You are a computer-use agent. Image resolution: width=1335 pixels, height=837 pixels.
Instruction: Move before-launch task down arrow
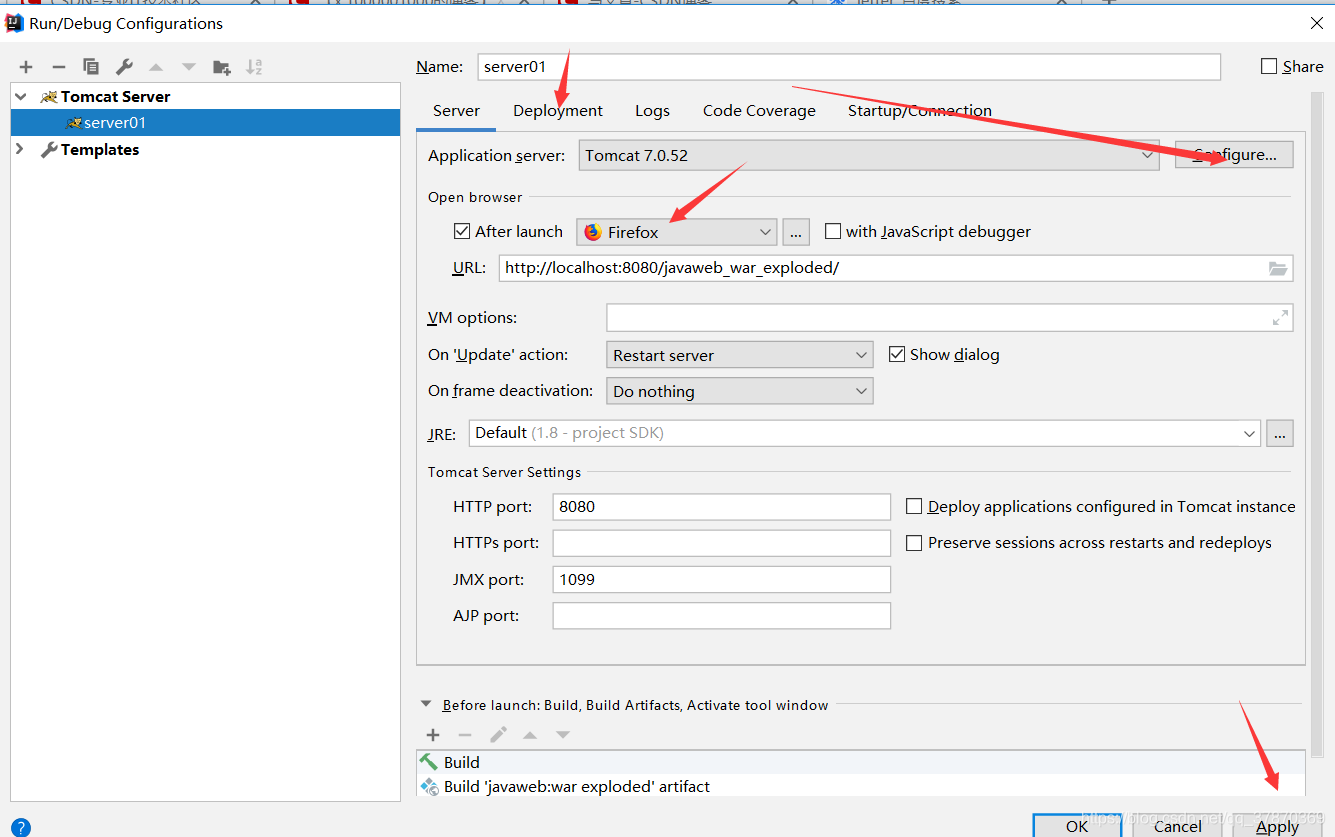click(x=563, y=735)
